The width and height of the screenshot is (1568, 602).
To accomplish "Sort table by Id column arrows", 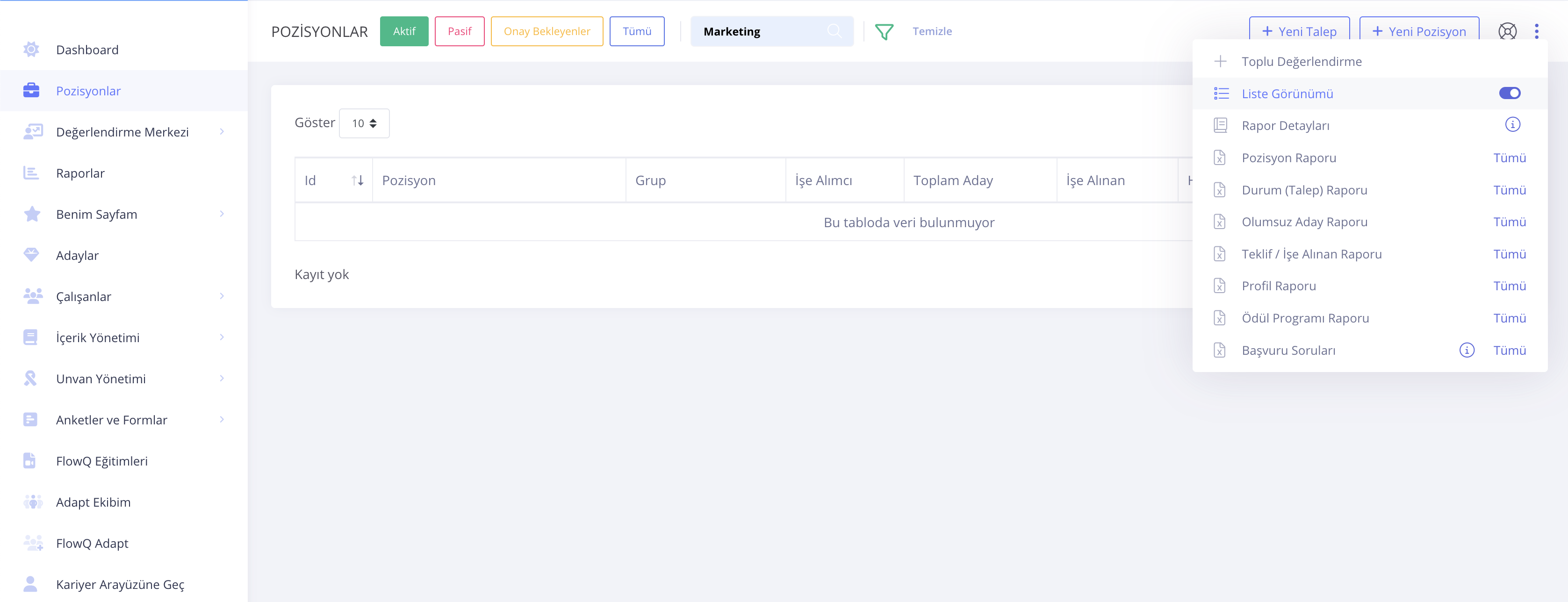I will [x=357, y=180].
